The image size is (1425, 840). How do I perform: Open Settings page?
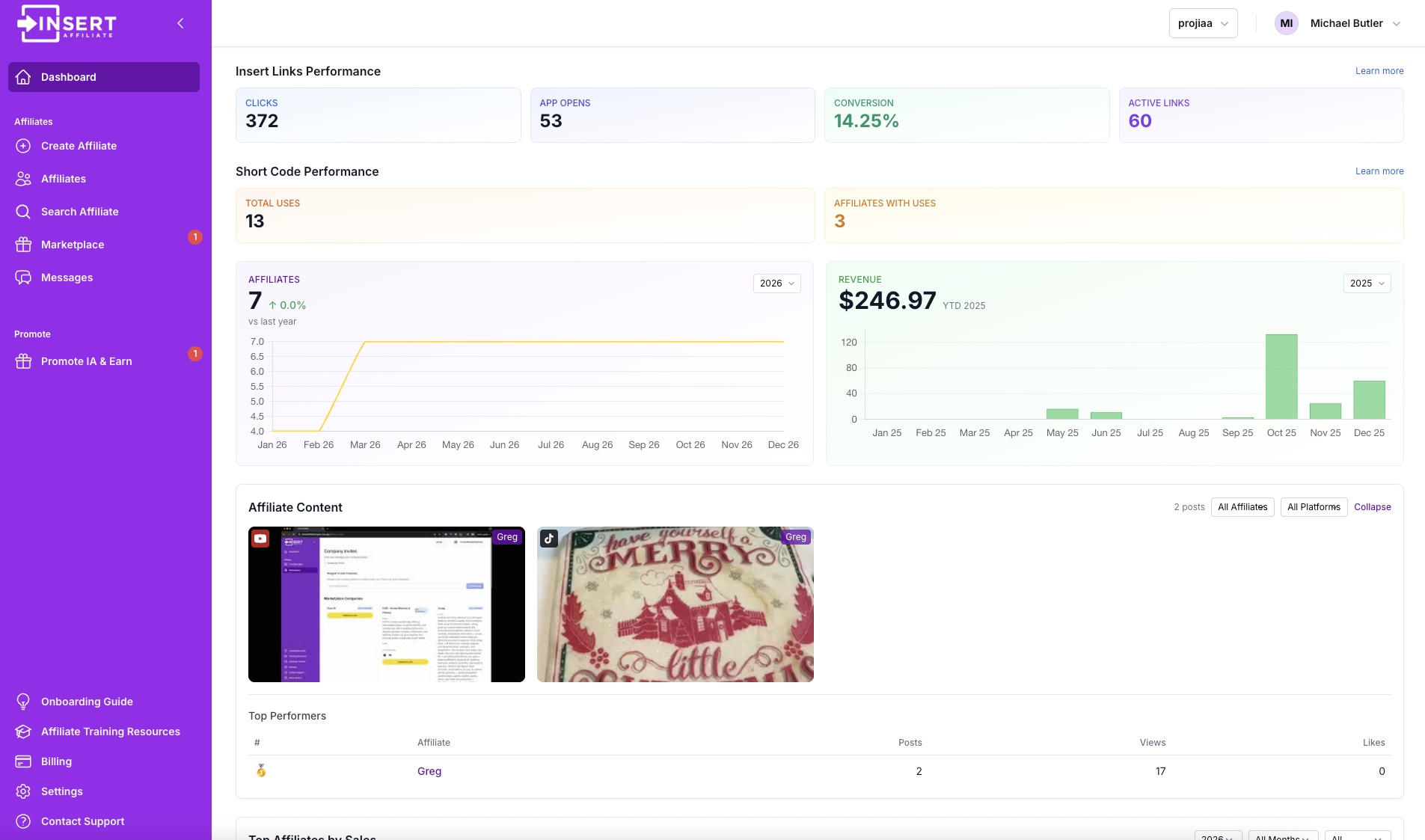click(x=104, y=791)
